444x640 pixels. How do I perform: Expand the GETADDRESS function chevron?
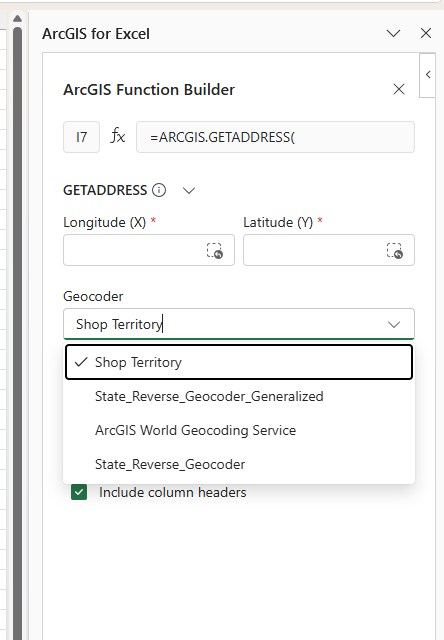[x=189, y=191]
